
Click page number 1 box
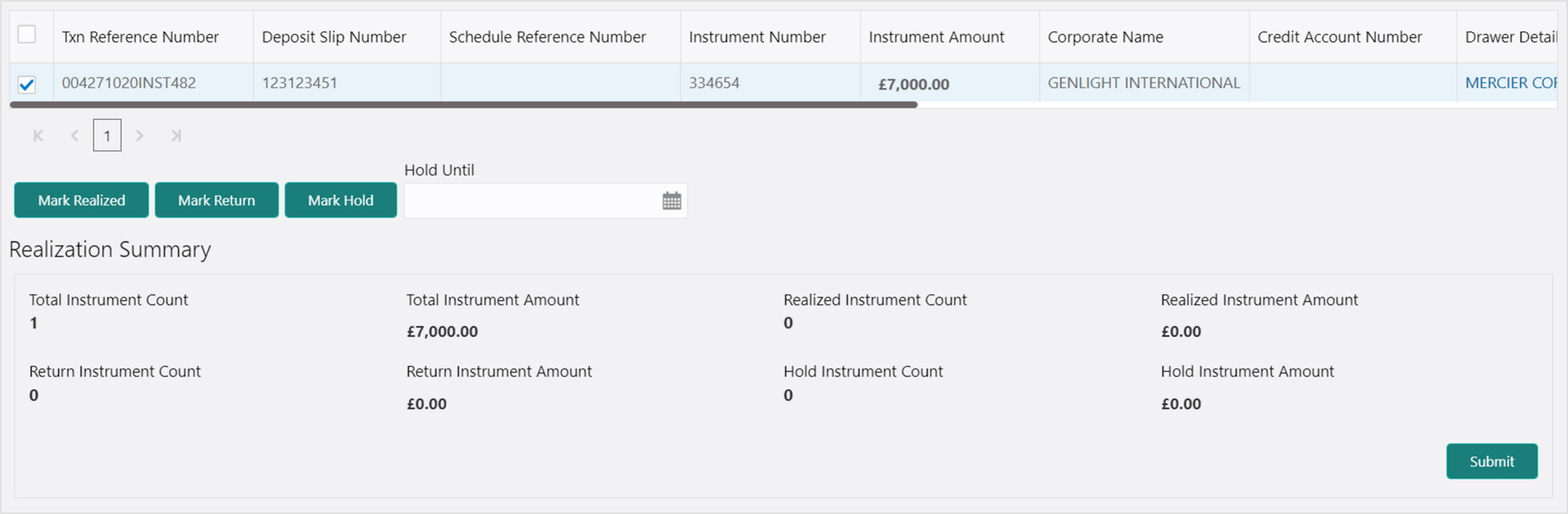coord(107,135)
